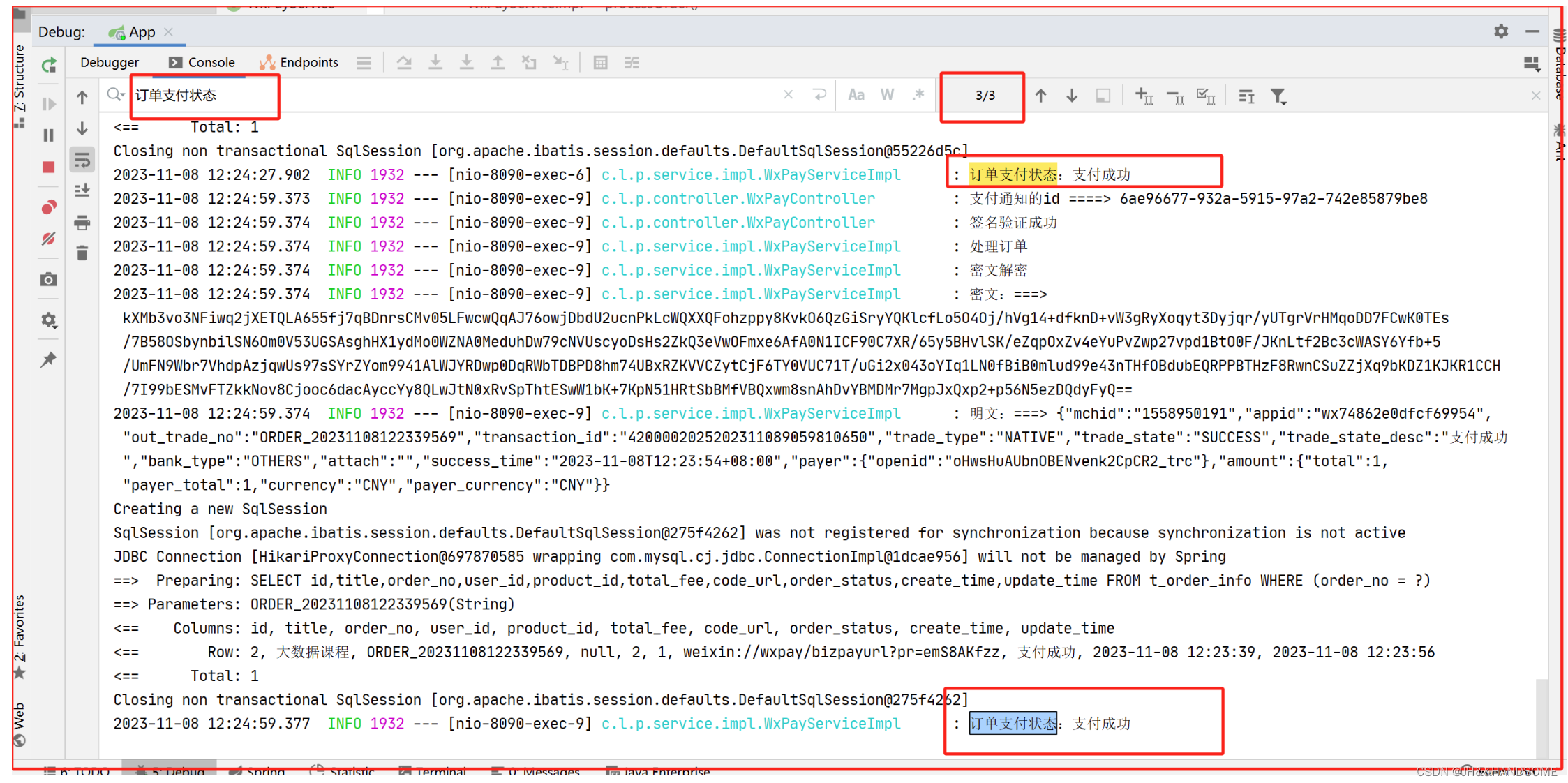Viewport: 1568px width, 783px height.
Task: Stop the debug session with red square
Action: tap(49, 167)
